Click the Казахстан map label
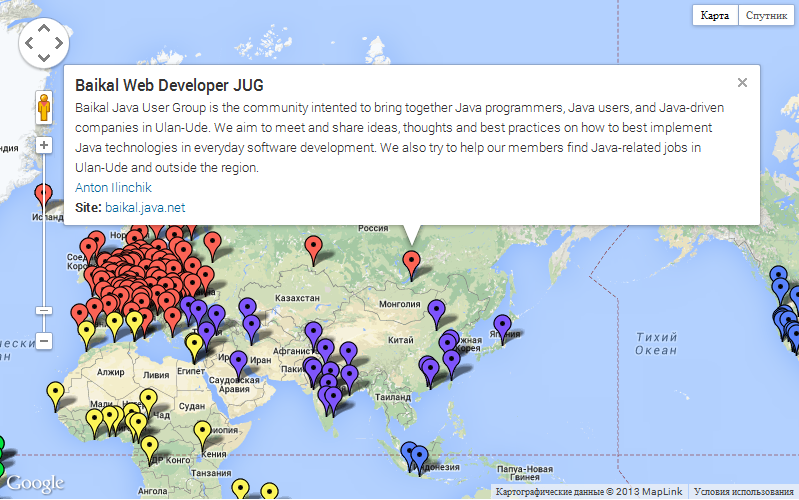This screenshot has width=799, height=500. [298, 298]
